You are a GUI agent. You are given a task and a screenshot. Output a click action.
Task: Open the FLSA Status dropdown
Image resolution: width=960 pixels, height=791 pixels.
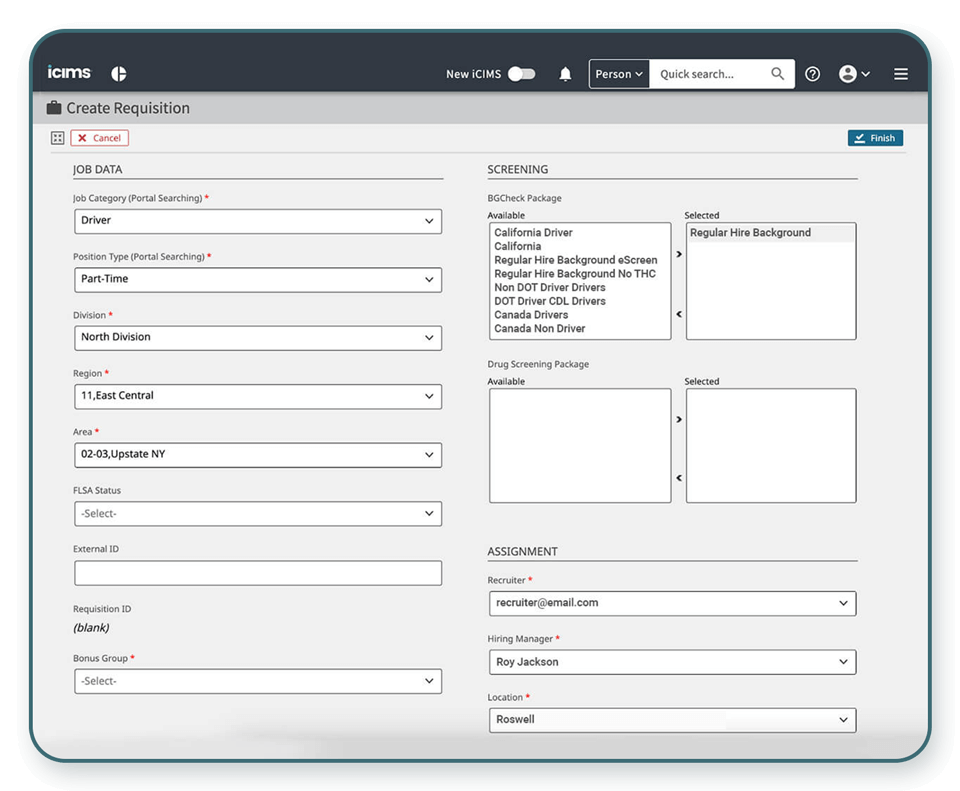[x=258, y=514]
